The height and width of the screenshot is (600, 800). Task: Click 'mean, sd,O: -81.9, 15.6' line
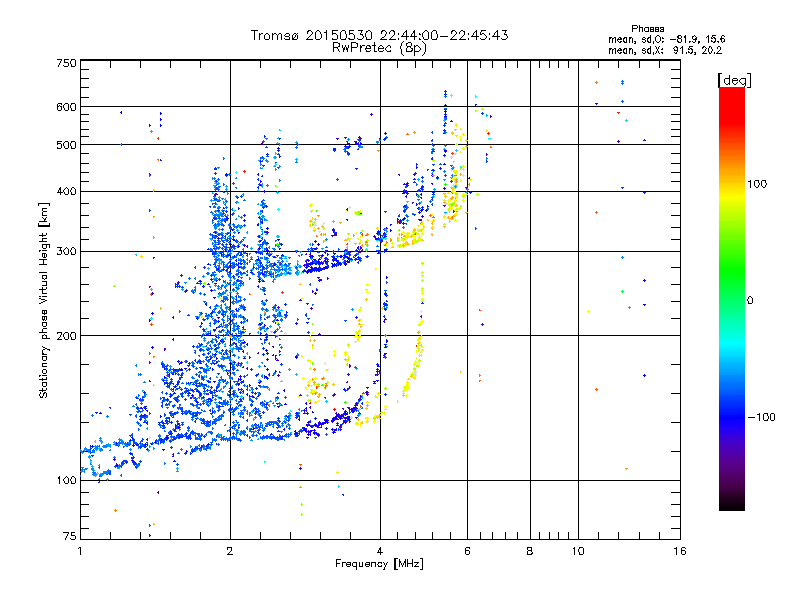click(x=667, y=39)
